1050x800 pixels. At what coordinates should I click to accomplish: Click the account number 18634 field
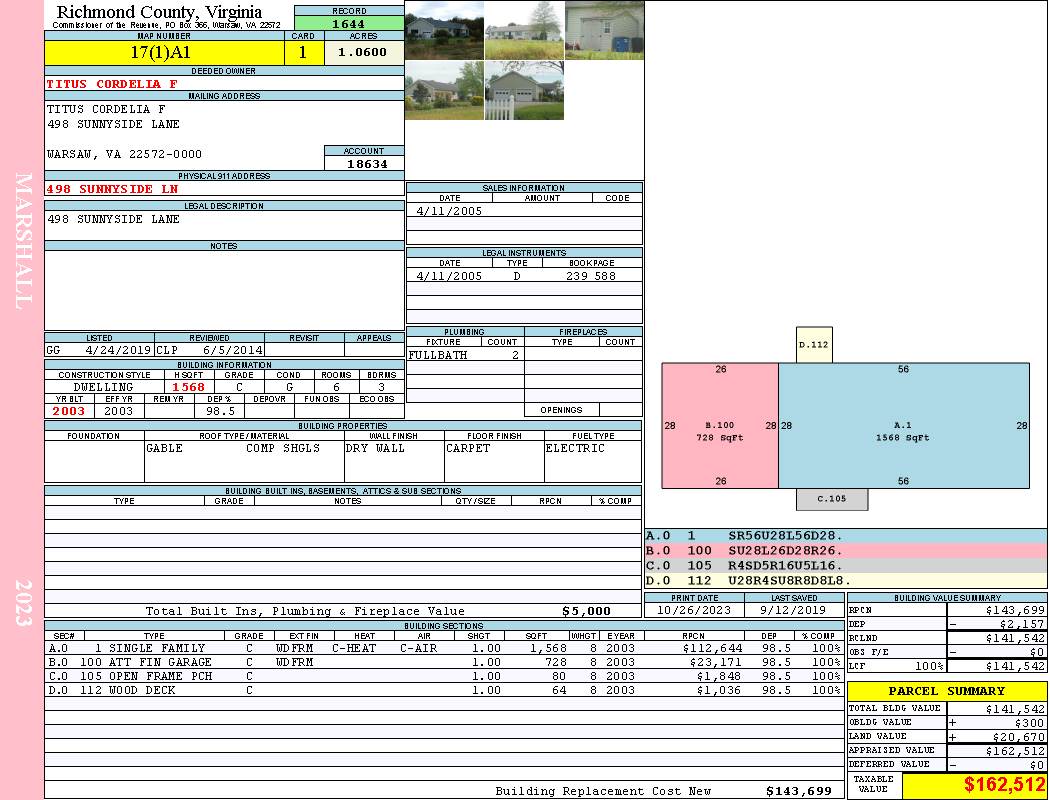click(x=364, y=163)
